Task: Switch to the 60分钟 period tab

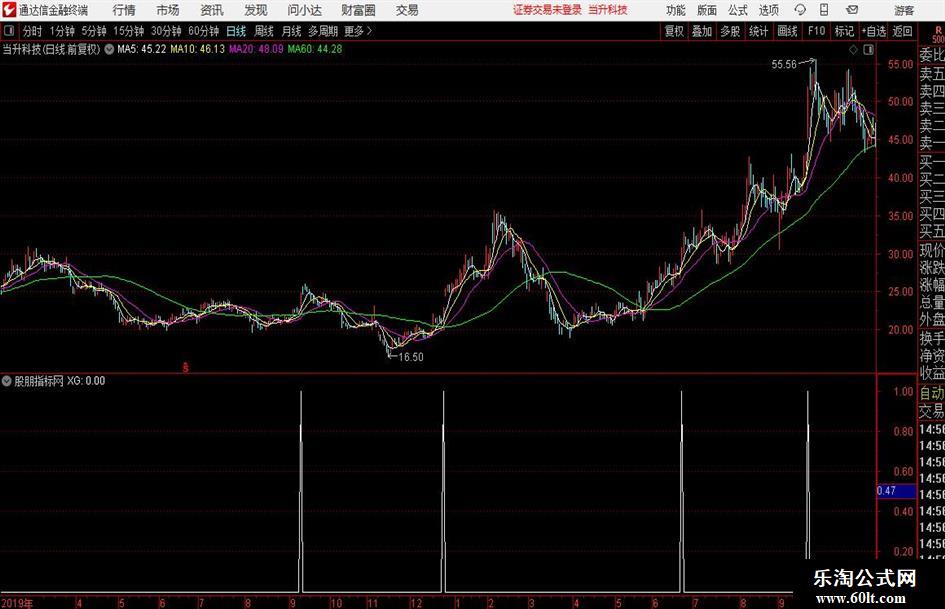Action: pyautogui.click(x=203, y=31)
